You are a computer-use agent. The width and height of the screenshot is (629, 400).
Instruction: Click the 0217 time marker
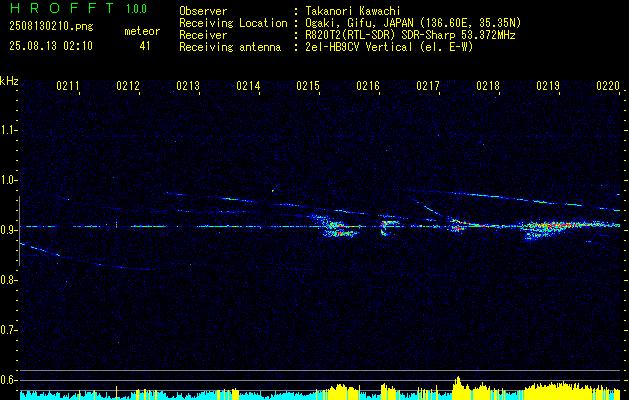(x=428, y=86)
